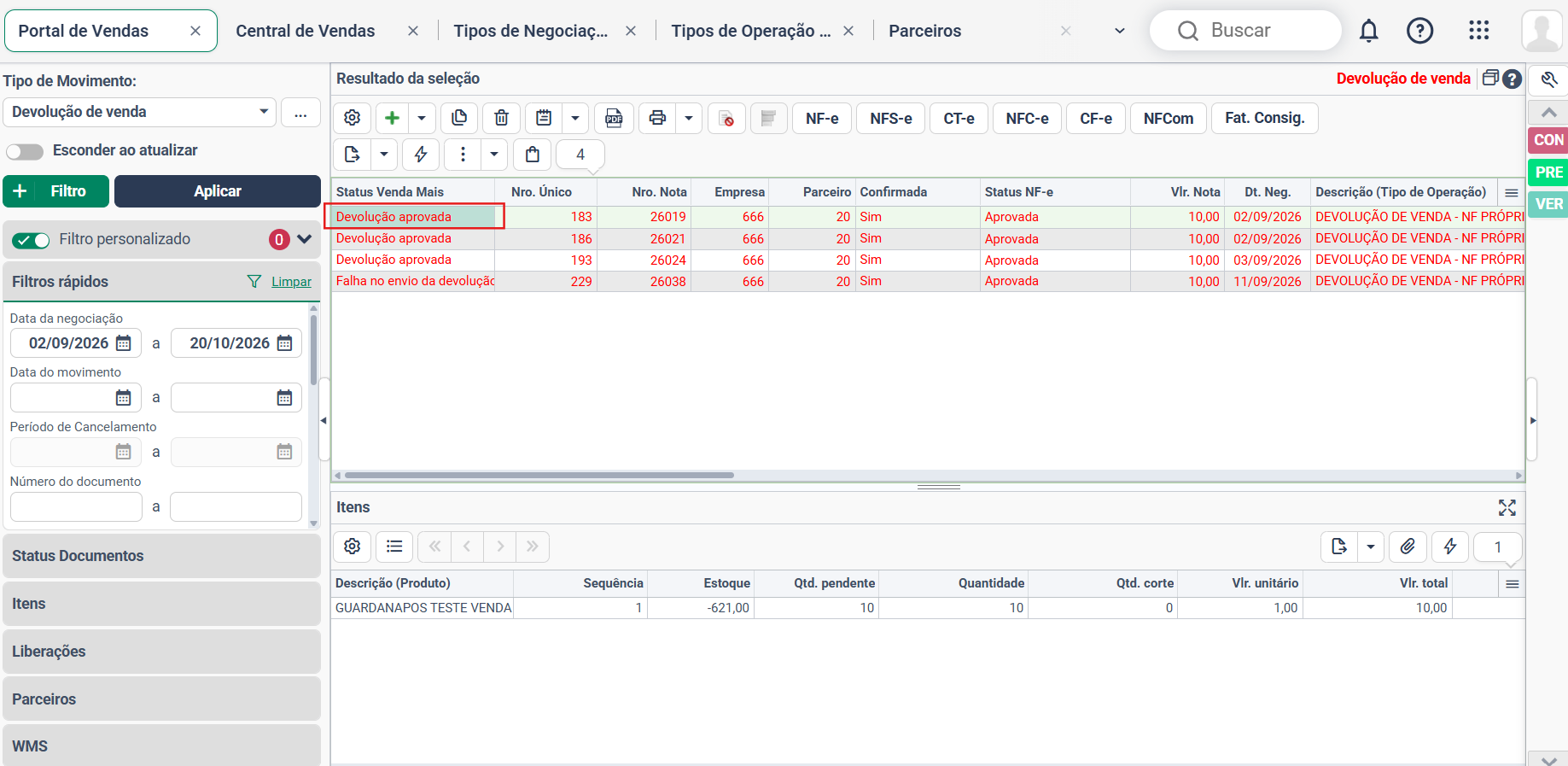Viewport: 1568px width, 766px height.
Task: Click filter panel vertical scrollbar
Action: tap(314, 350)
